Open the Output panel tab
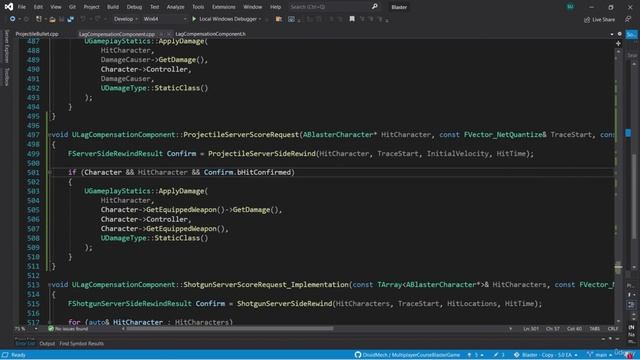This screenshot has height=360, width=640. click(47, 343)
